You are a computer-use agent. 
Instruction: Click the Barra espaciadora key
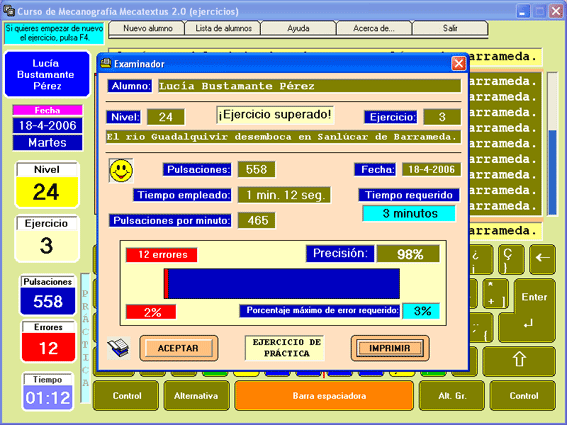[x=324, y=396]
